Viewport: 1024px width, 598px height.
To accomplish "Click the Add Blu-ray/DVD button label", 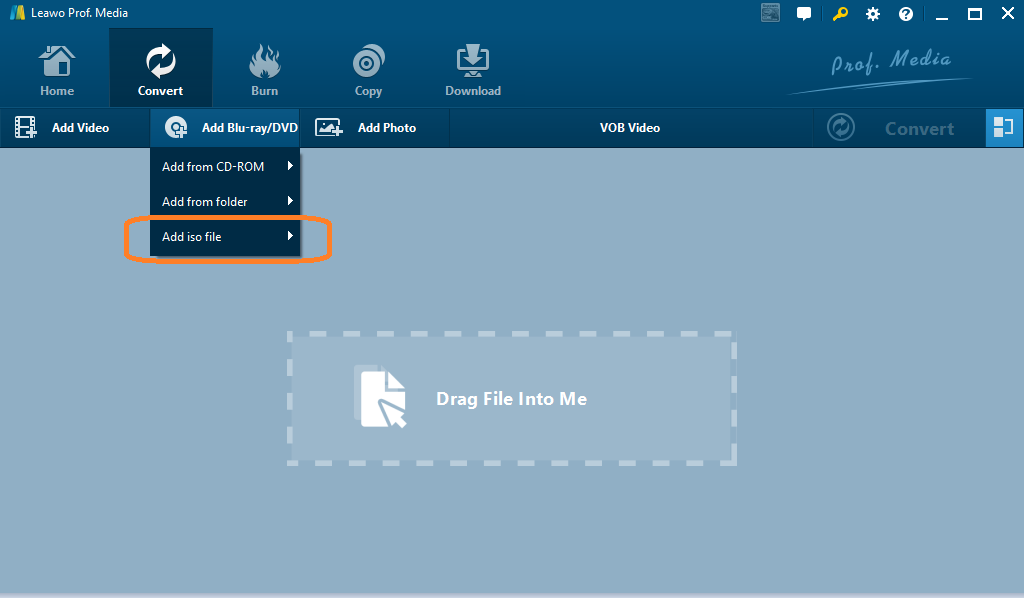I will pyautogui.click(x=249, y=128).
